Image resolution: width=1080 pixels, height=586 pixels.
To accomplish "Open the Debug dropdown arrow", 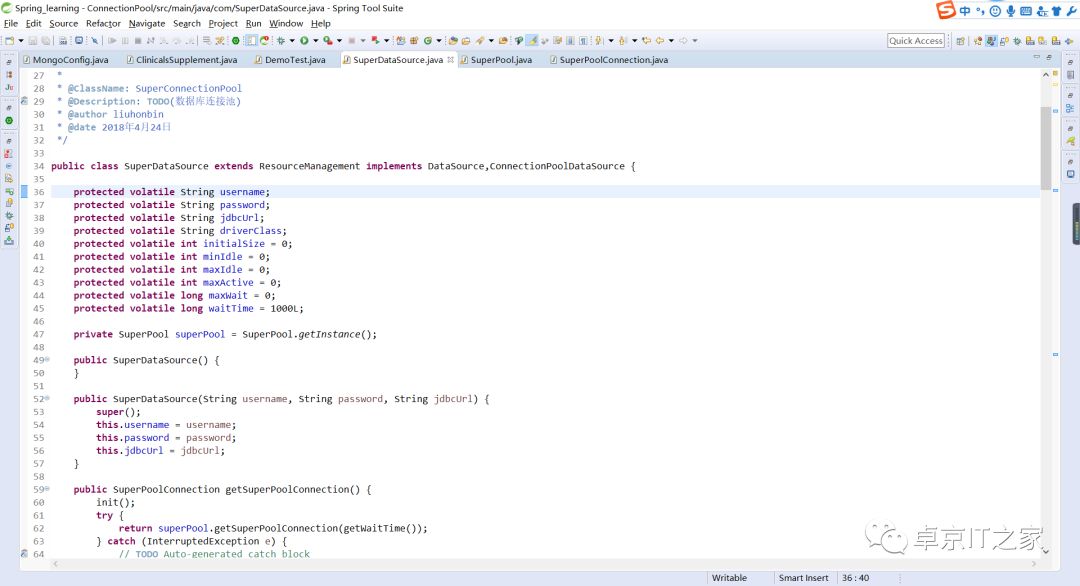I will 292,41.
